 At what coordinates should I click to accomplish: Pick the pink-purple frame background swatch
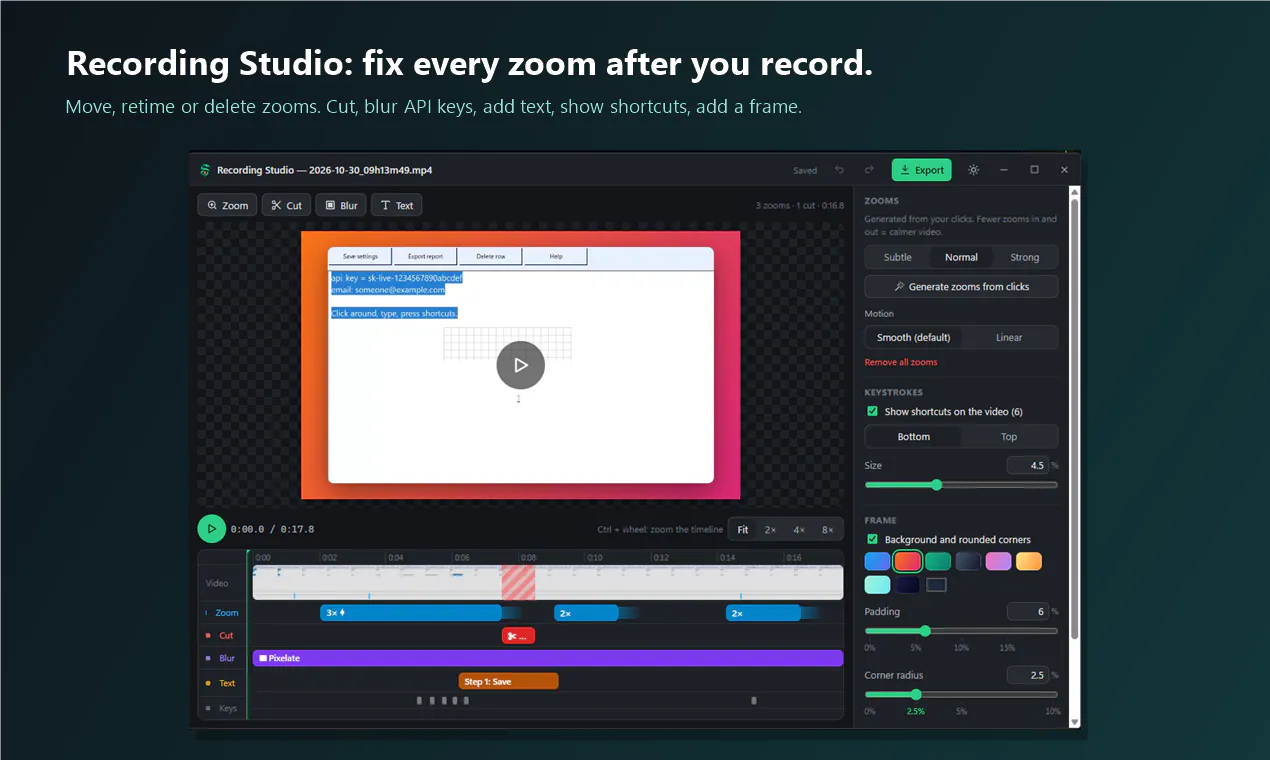(x=998, y=561)
